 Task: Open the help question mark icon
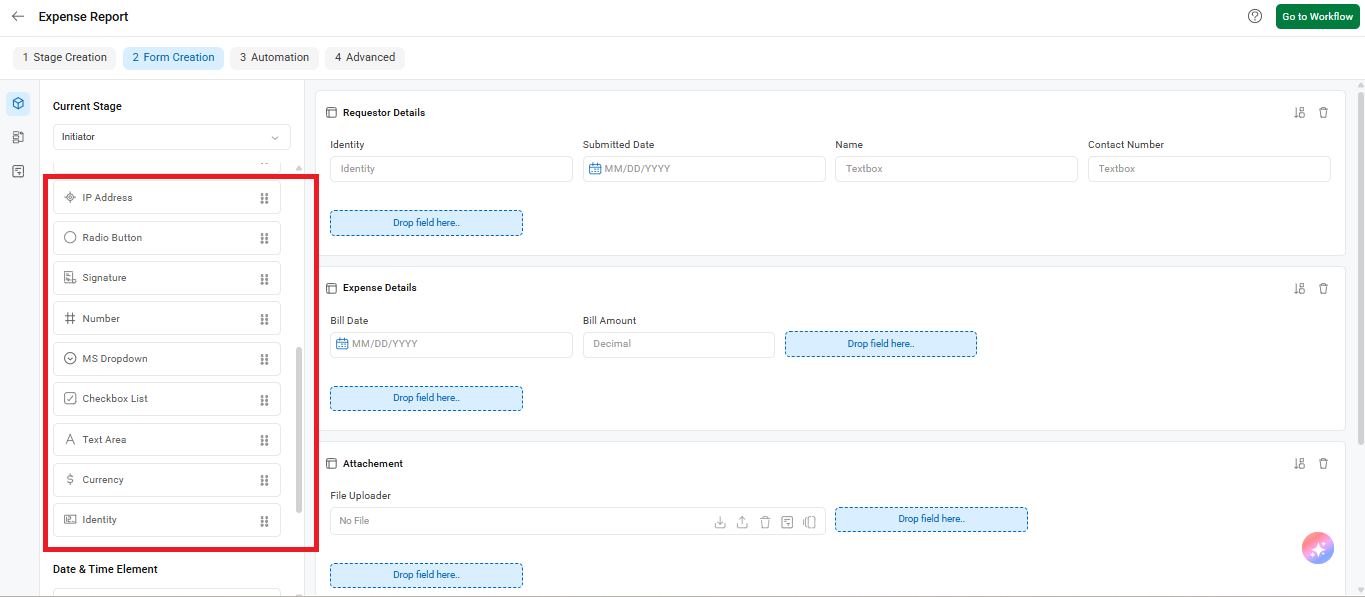point(1255,16)
